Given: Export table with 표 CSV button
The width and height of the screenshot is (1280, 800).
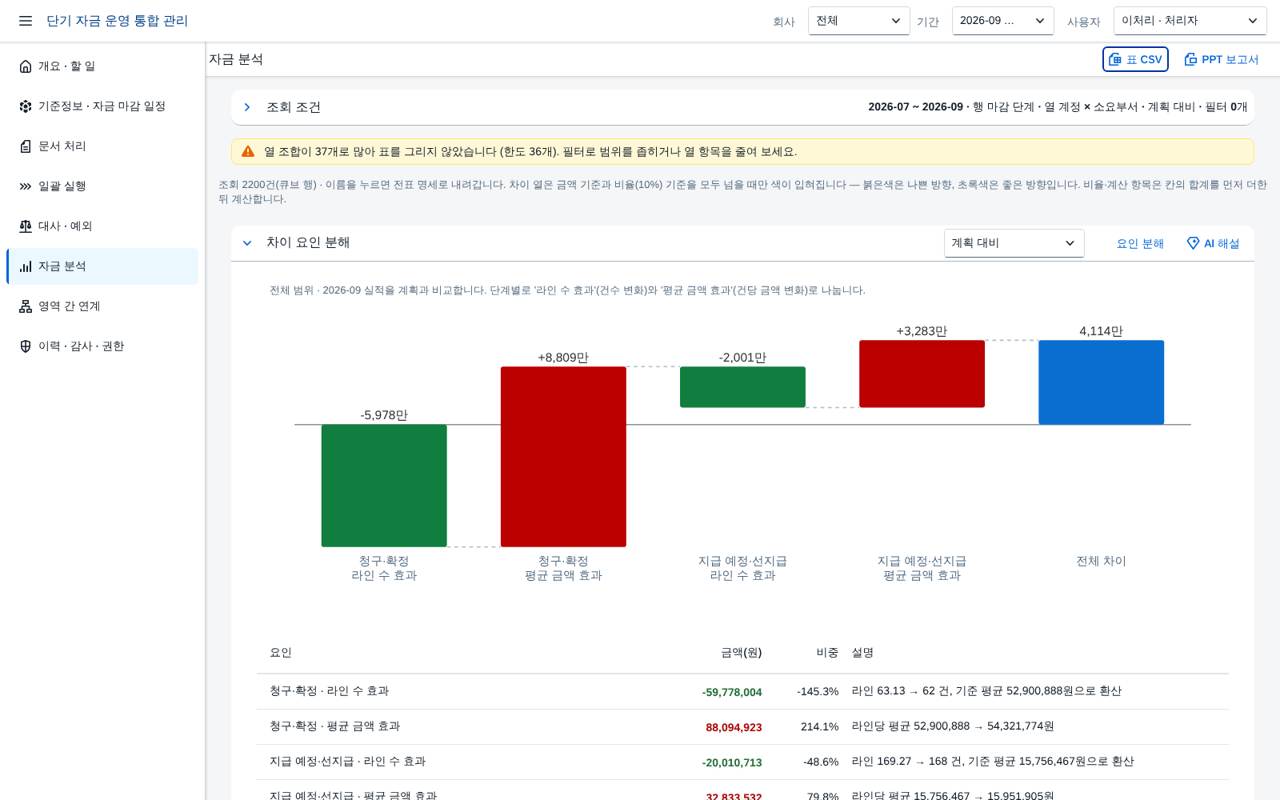Looking at the screenshot, I should [x=1135, y=59].
